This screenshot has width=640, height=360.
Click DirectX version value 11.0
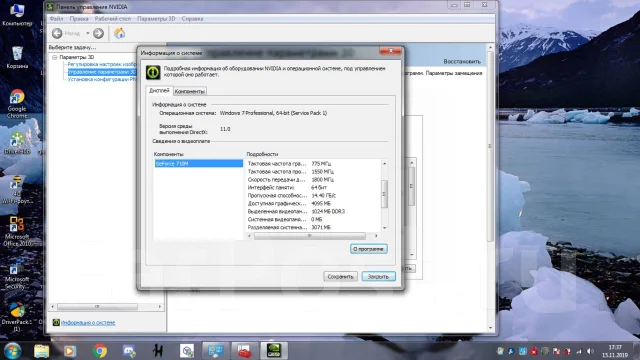[225, 129]
